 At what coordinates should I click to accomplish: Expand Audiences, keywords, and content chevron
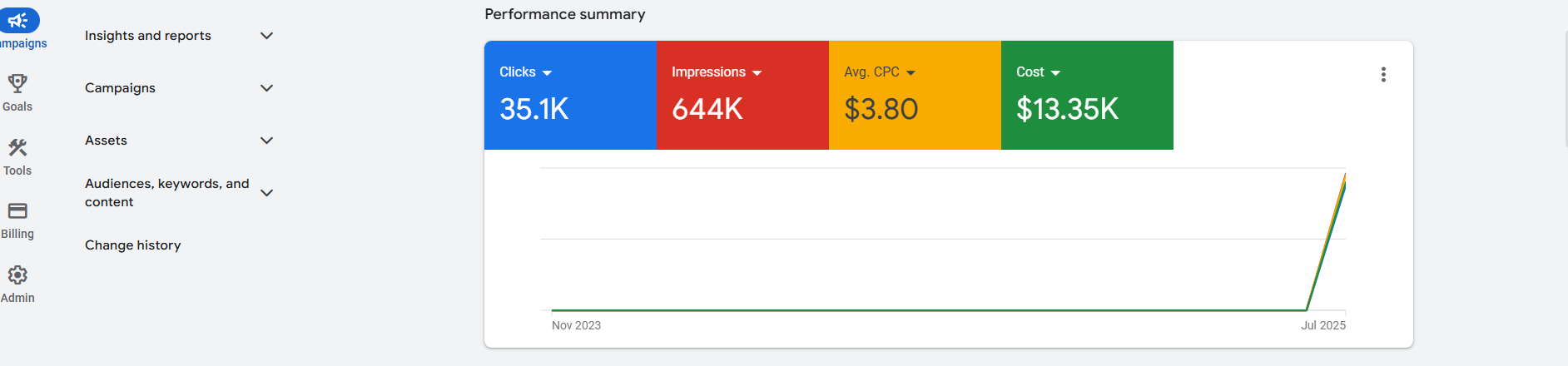click(266, 193)
